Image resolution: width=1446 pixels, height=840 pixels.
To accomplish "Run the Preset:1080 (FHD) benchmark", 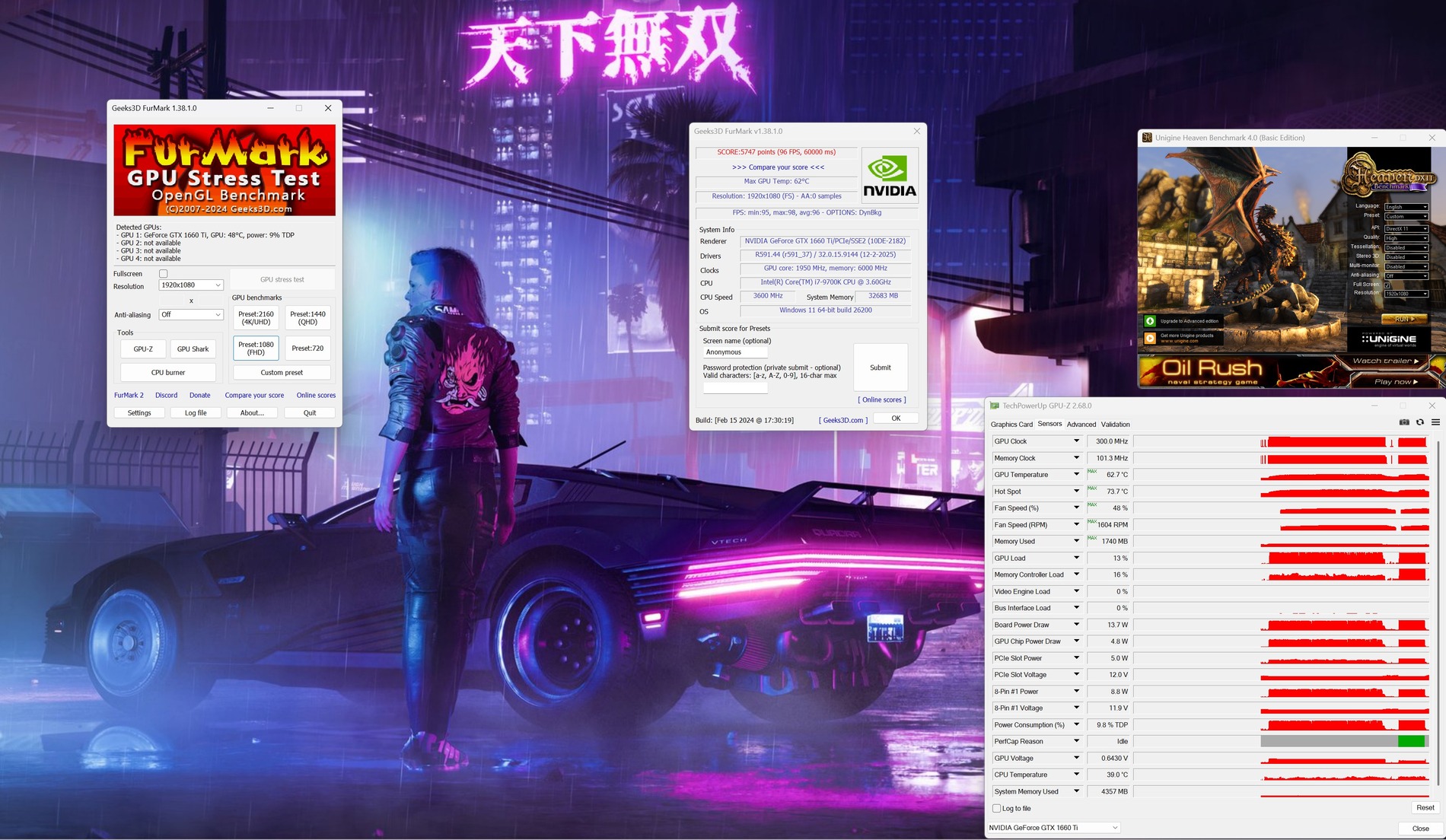I will click(256, 348).
